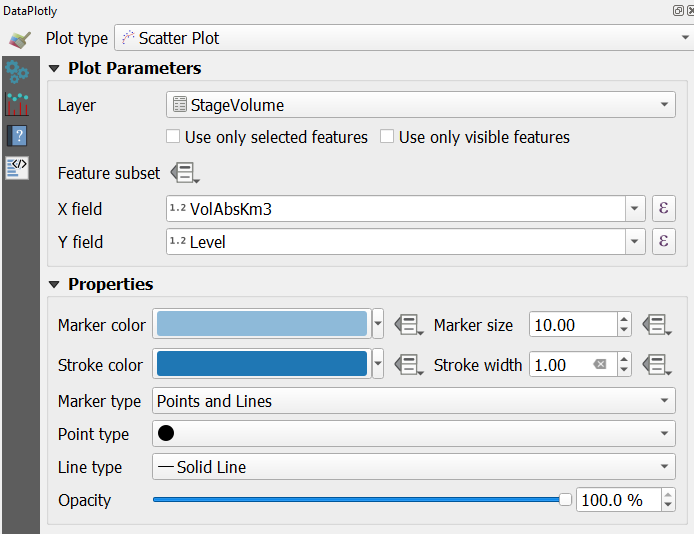Screen dimensions: 694x534
Task: Open expression editor for X field
Action: tap(663, 209)
